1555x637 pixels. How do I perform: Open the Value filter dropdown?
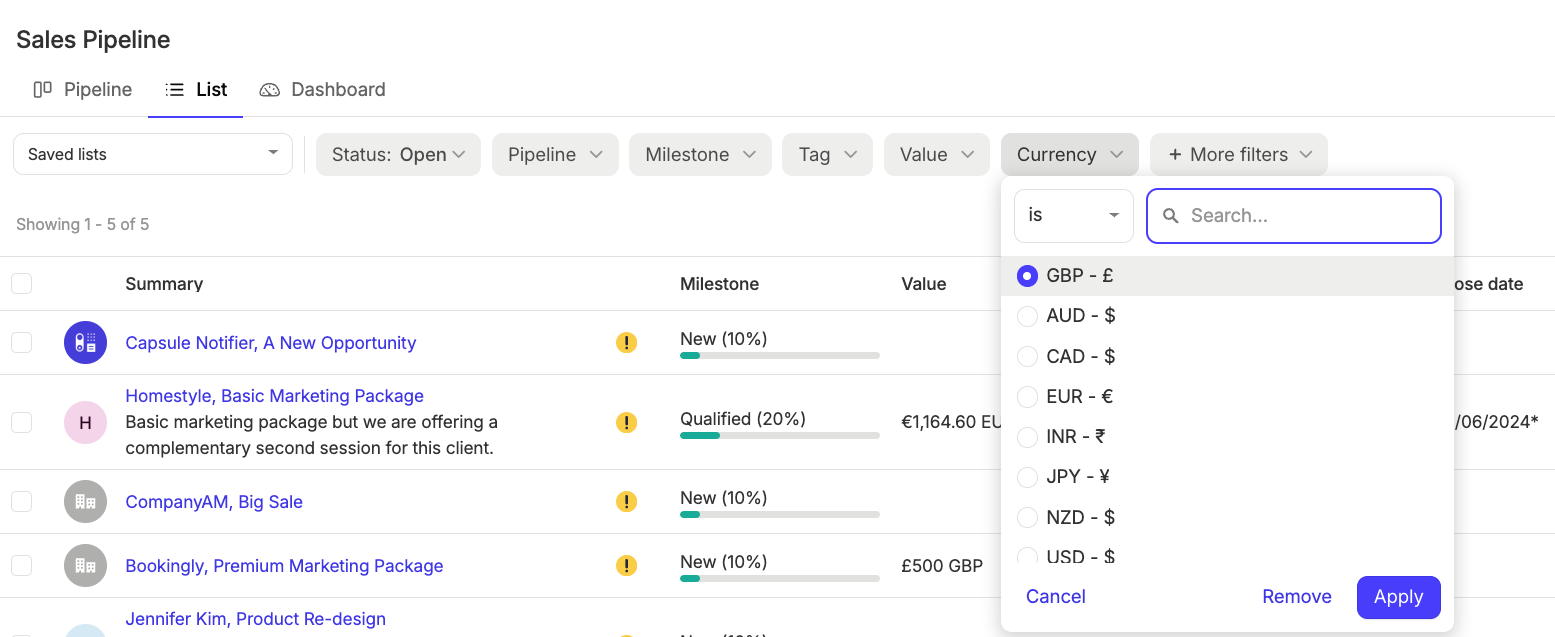(x=937, y=155)
